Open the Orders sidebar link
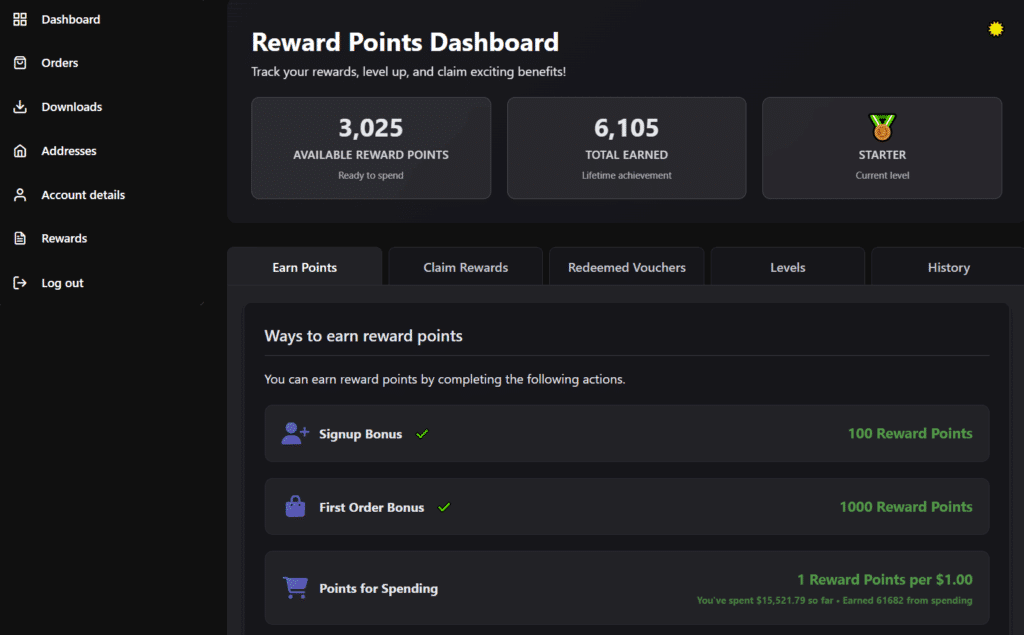The height and width of the screenshot is (635, 1024). coord(60,63)
